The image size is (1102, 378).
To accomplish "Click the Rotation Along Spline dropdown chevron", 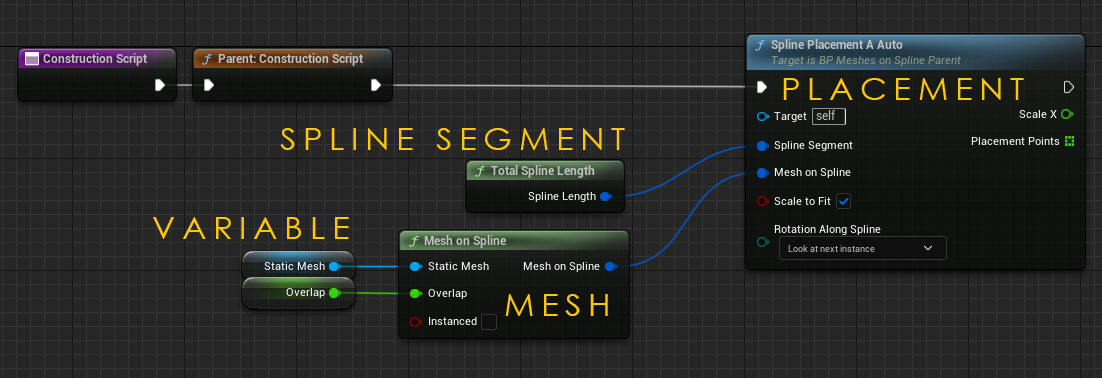I will pyautogui.click(x=928, y=248).
